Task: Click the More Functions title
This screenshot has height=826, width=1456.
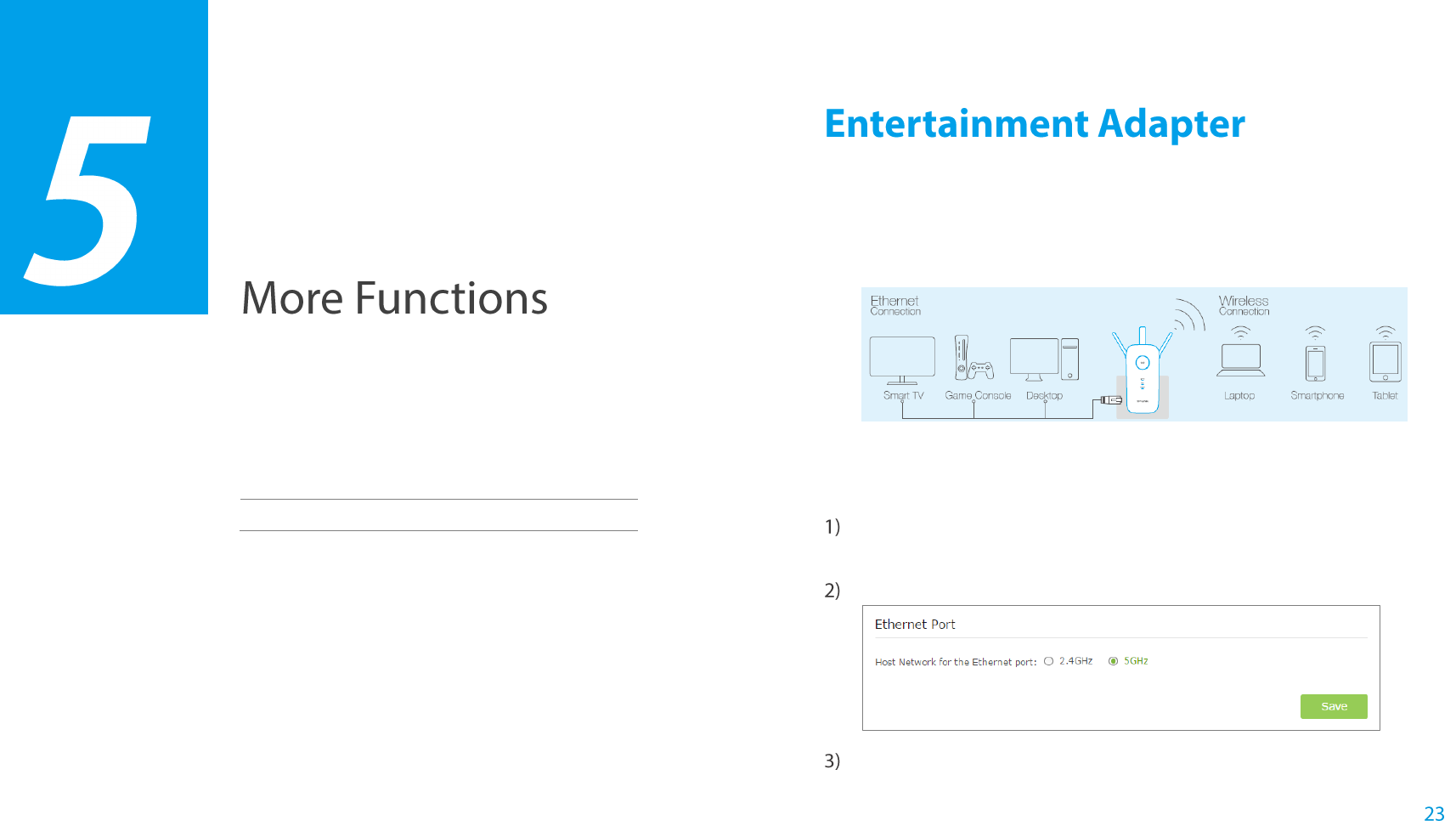Action: coord(395,298)
